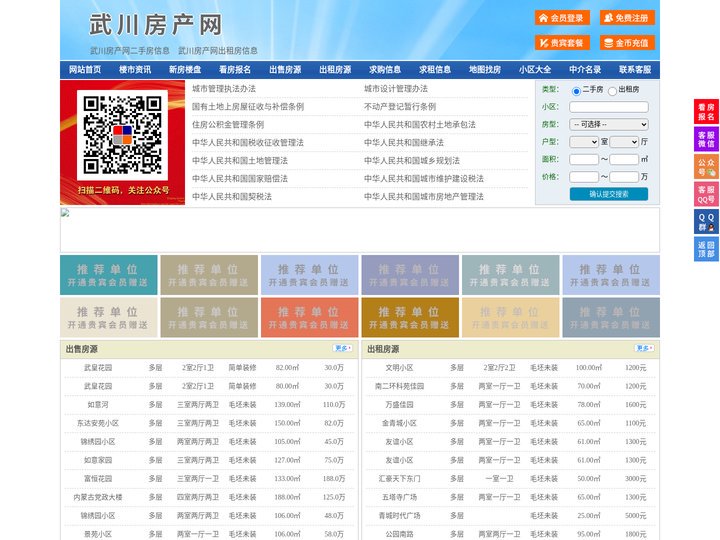Open the 中华人民共和国继承法 link

404,142
